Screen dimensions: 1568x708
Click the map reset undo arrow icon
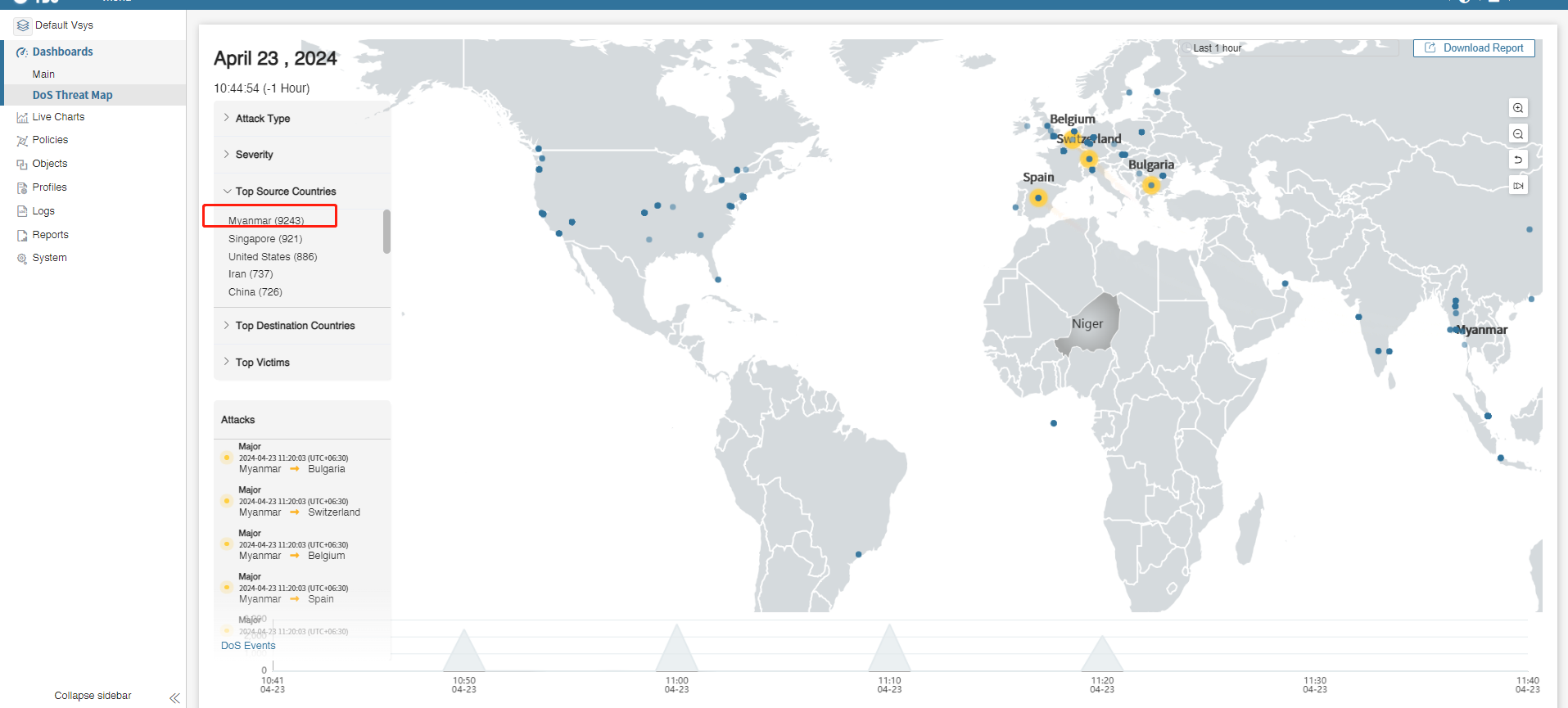tap(1518, 160)
